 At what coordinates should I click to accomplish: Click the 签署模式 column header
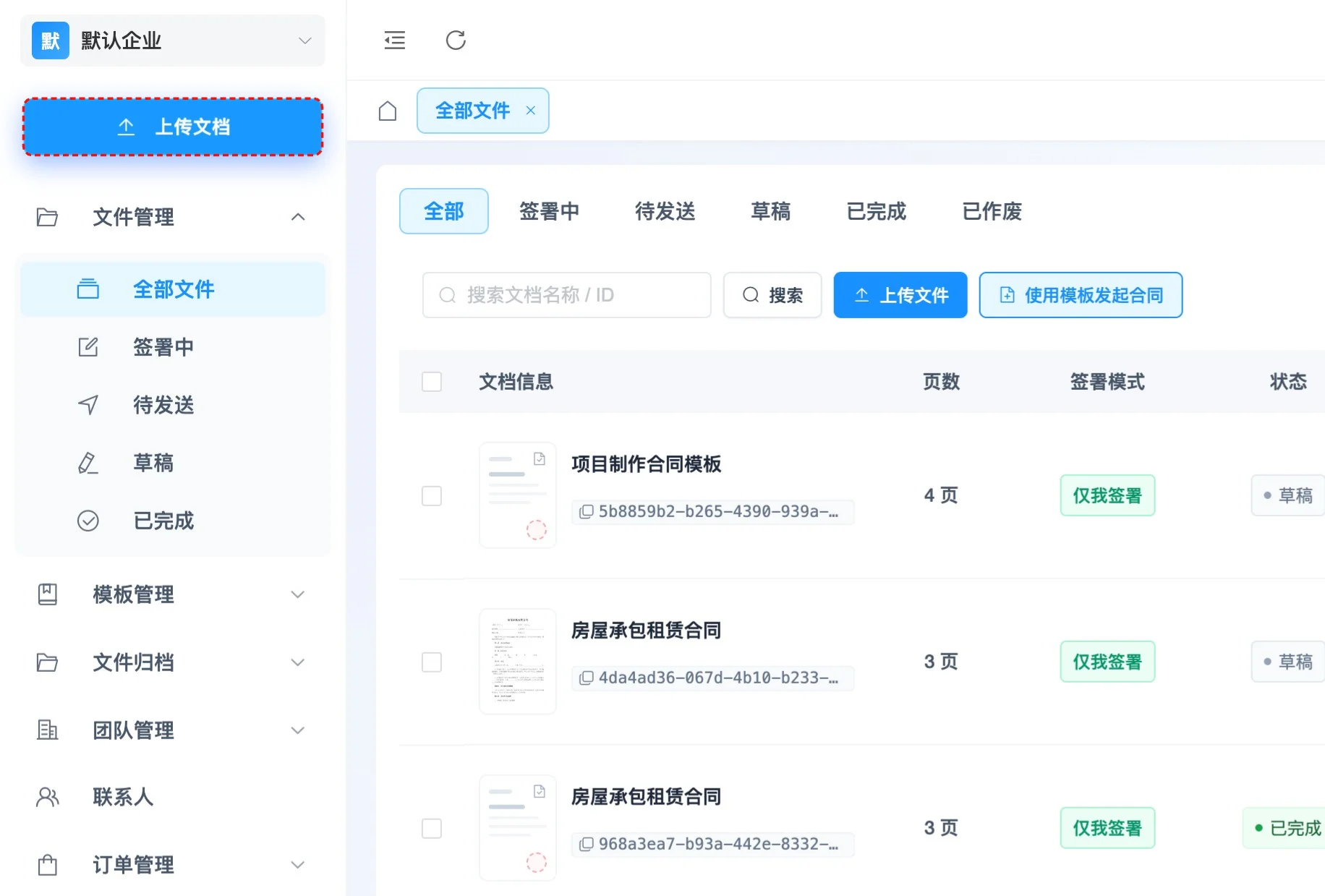coord(1107,382)
